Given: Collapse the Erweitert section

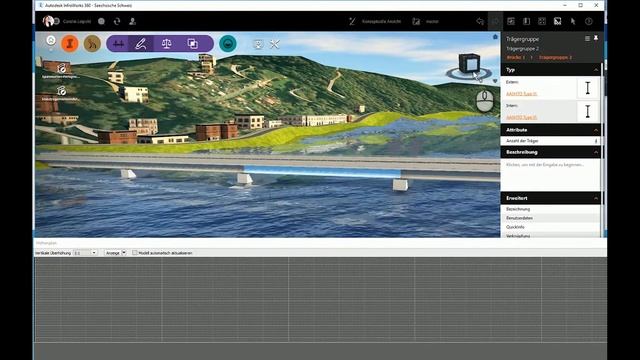Looking at the screenshot, I should 596,198.
